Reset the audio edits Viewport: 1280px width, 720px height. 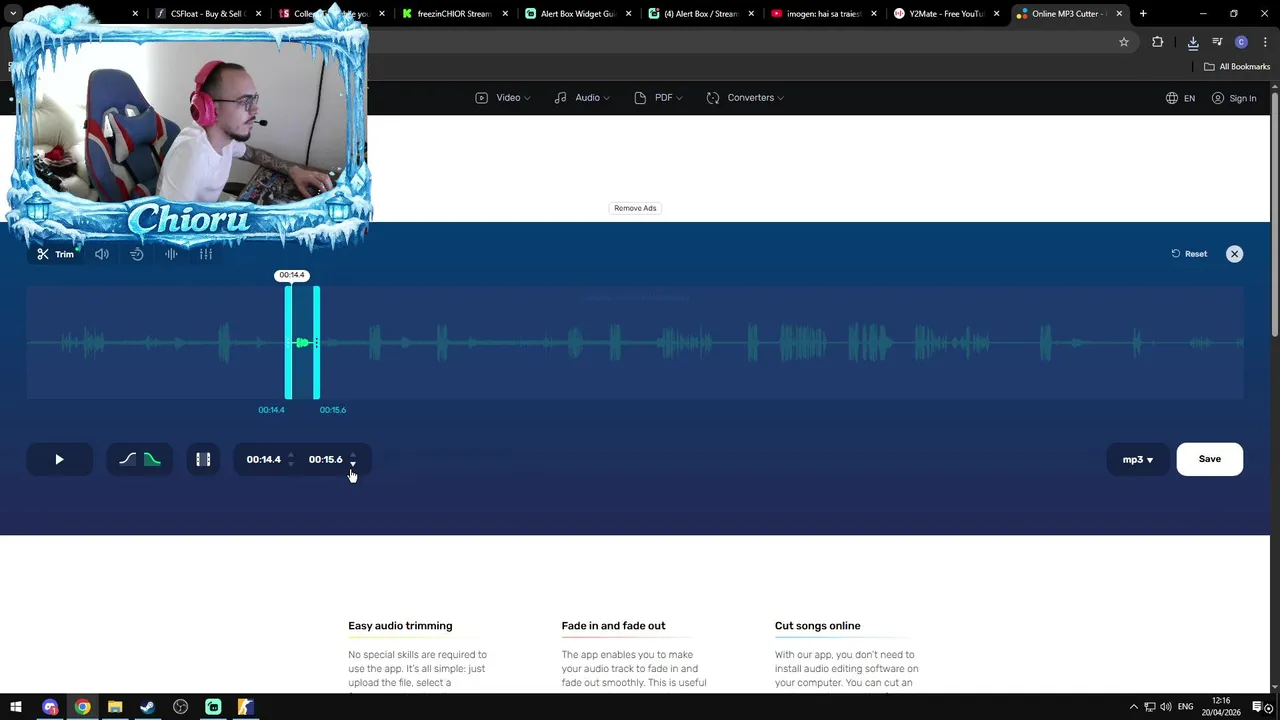pyautogui.click(x=1189, y=254)
